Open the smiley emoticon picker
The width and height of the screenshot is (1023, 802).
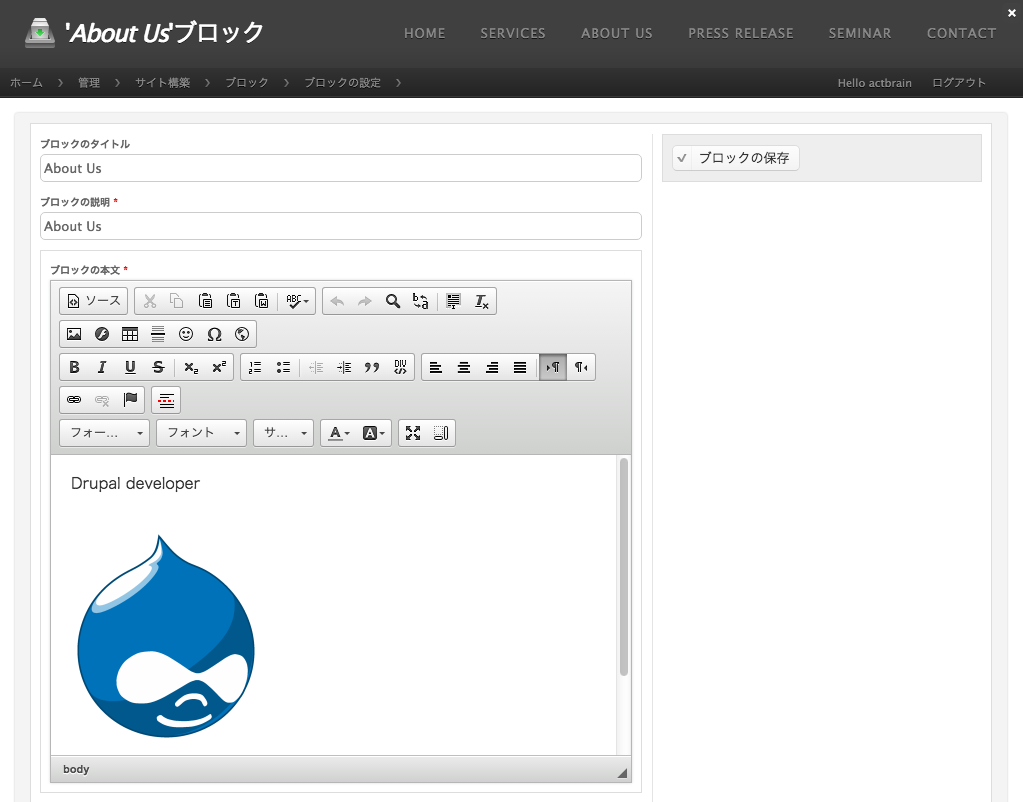pyautogui.click(x=186, y=334)
